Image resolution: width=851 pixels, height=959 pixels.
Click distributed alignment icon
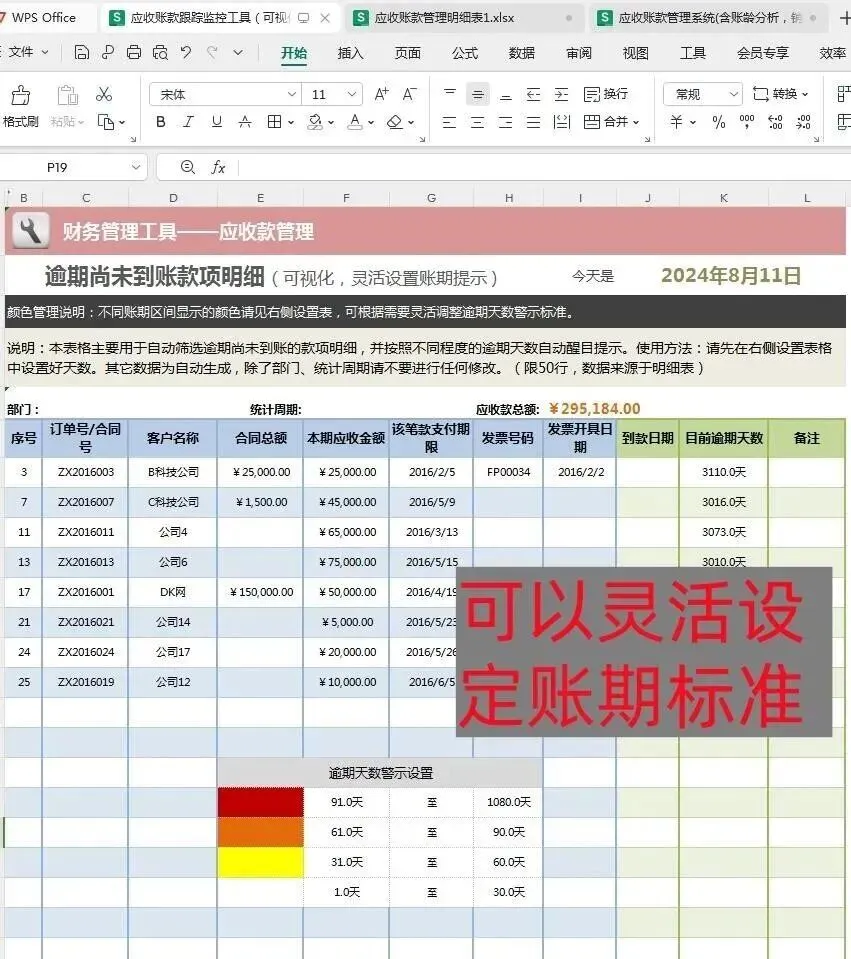561,122
